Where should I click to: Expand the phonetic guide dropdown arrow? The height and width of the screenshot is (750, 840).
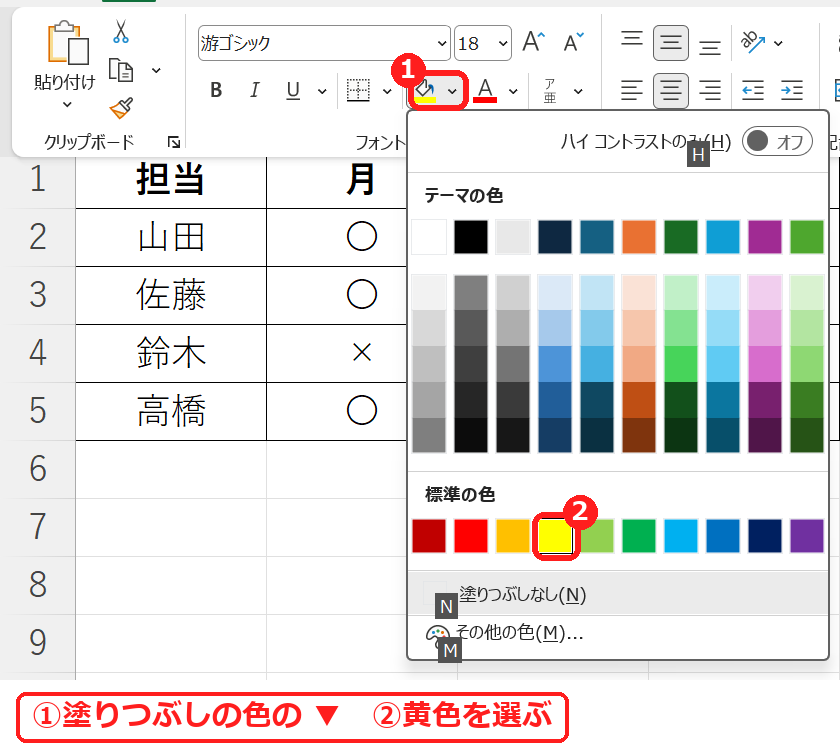578,91
